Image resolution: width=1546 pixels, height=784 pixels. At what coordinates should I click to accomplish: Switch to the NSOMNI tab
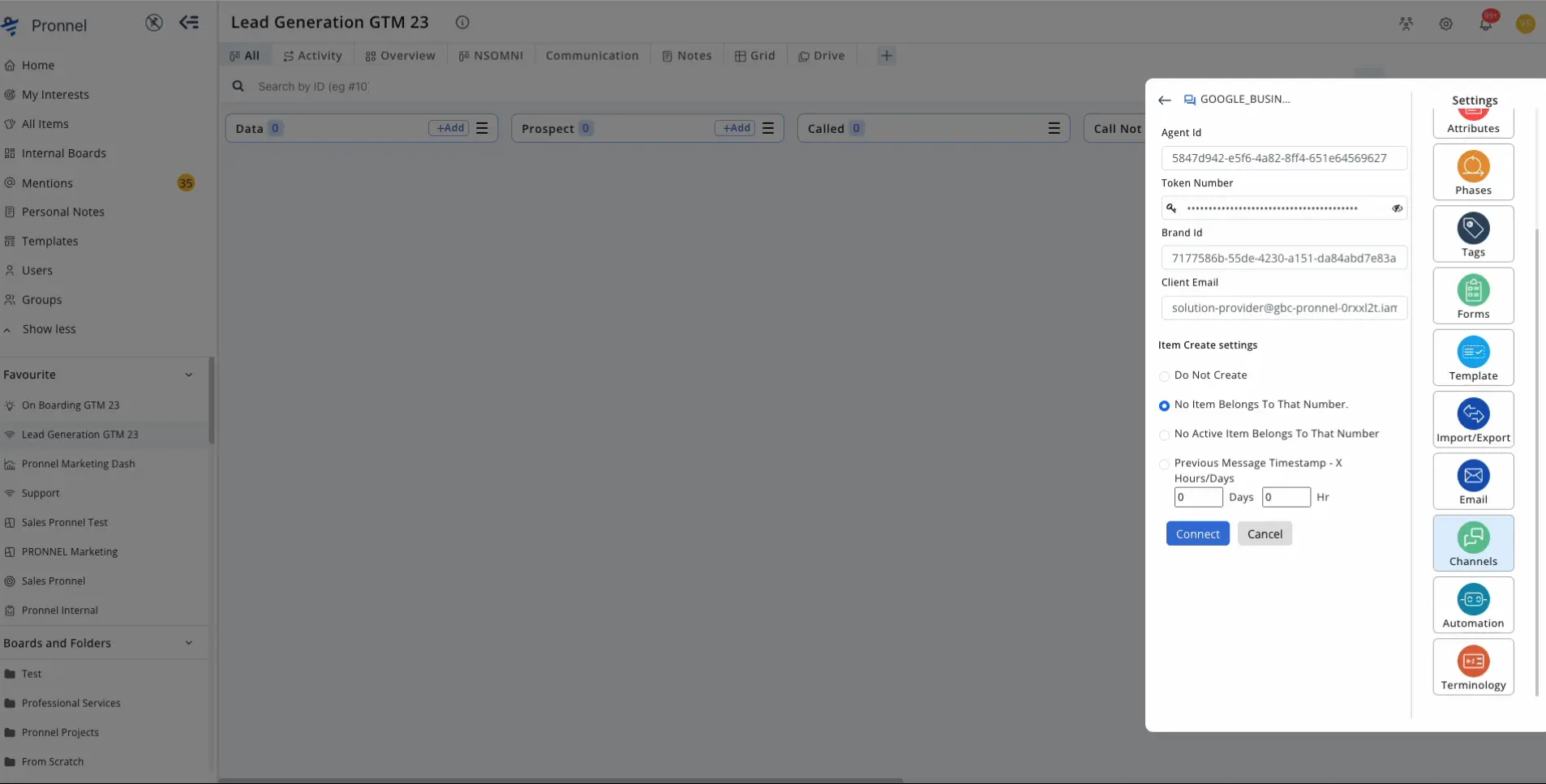(491, 56)
